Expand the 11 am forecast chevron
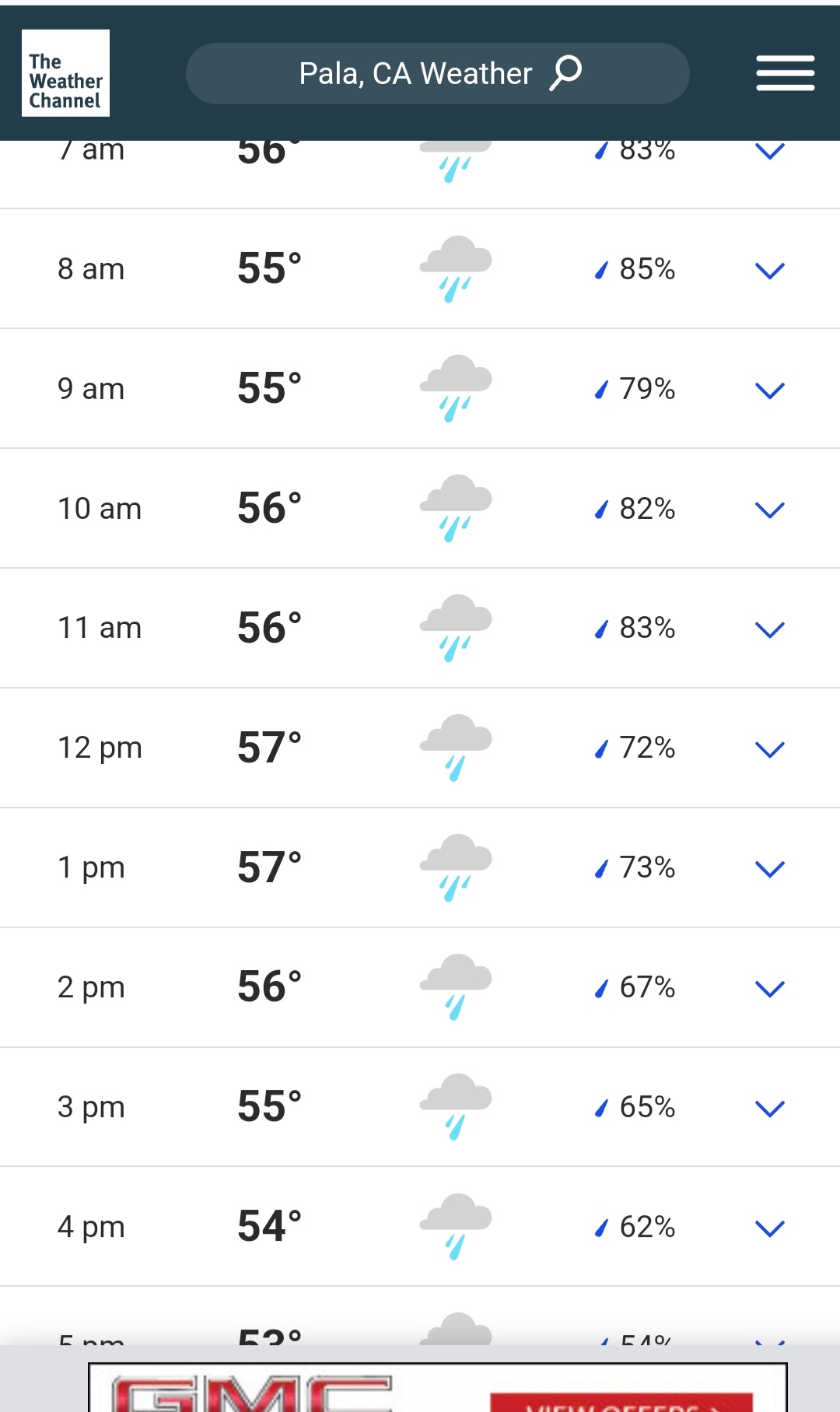840x1412 pixels. pos(769,629)
